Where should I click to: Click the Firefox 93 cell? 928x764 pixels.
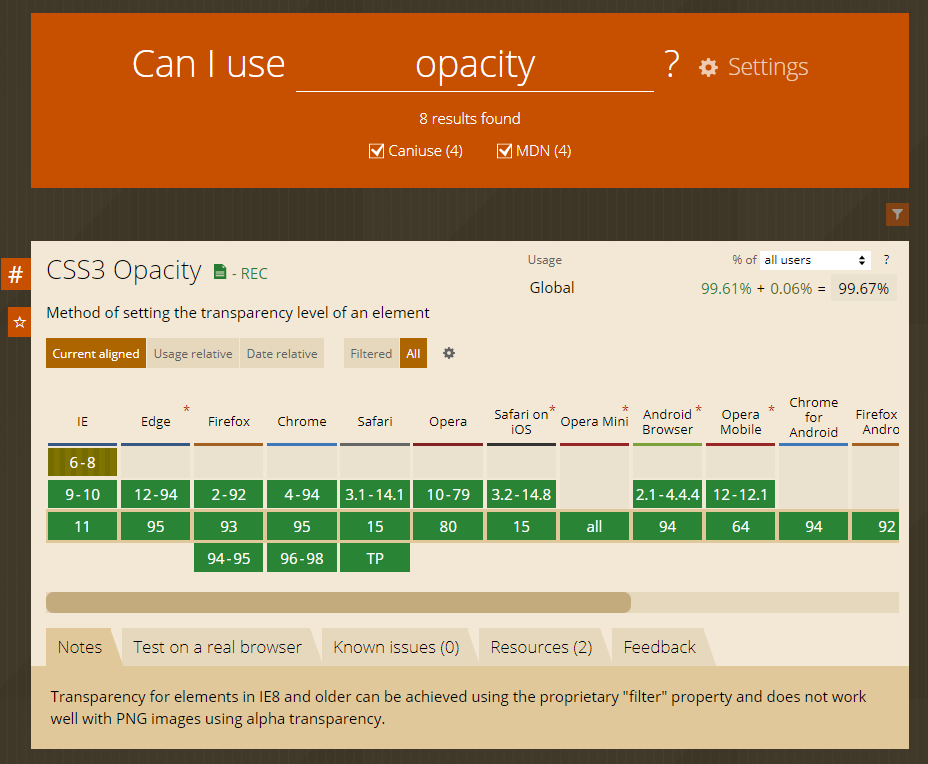pos(228,526)
